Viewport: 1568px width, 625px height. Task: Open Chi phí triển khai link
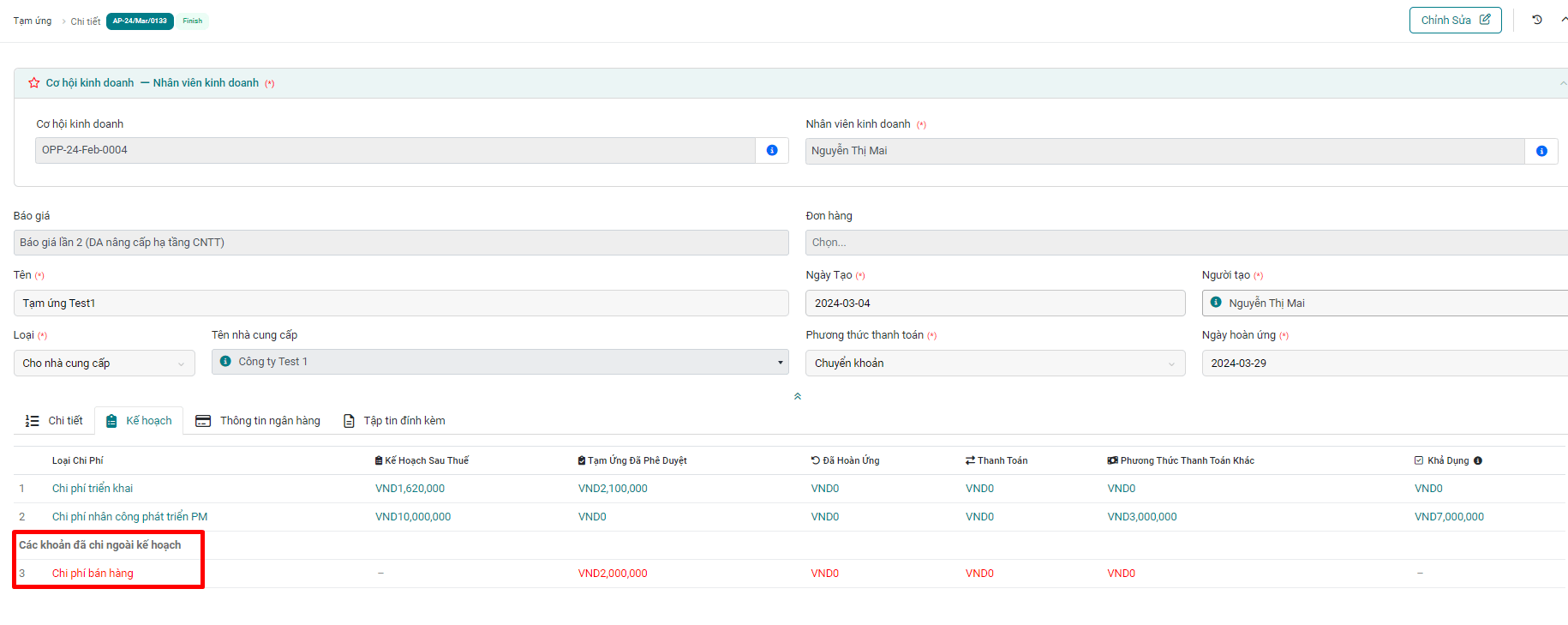coord(93,489)
